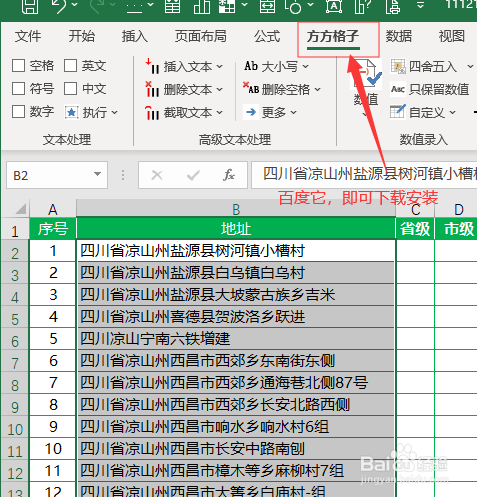This screenshot has width=477, height=497.
Task: Click the 地址 header cell
Action: point(236,229)
